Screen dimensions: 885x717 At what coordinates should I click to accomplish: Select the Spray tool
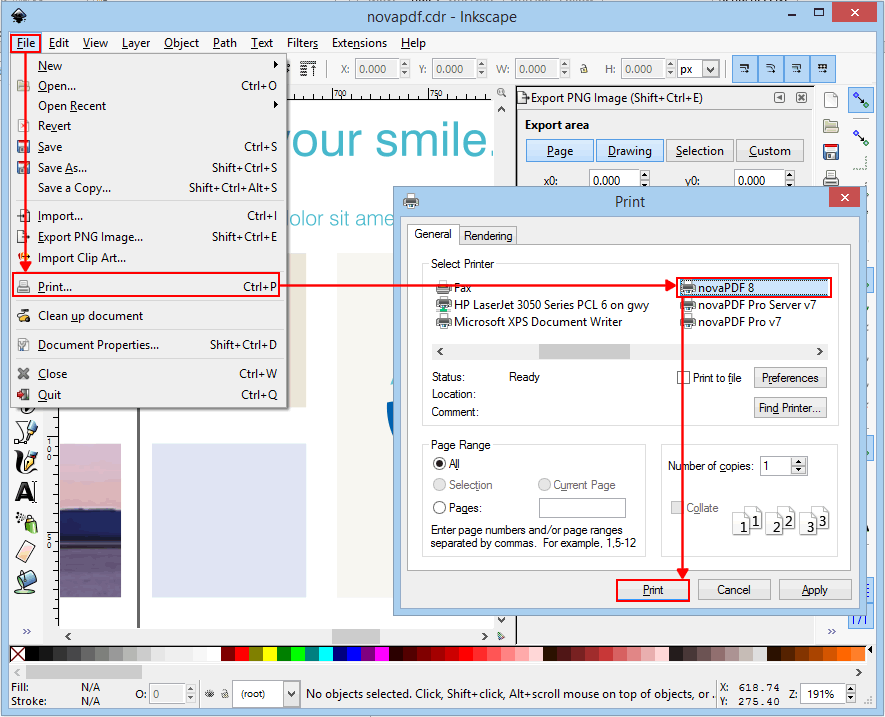pyautogui.click(x=26, y=522)
